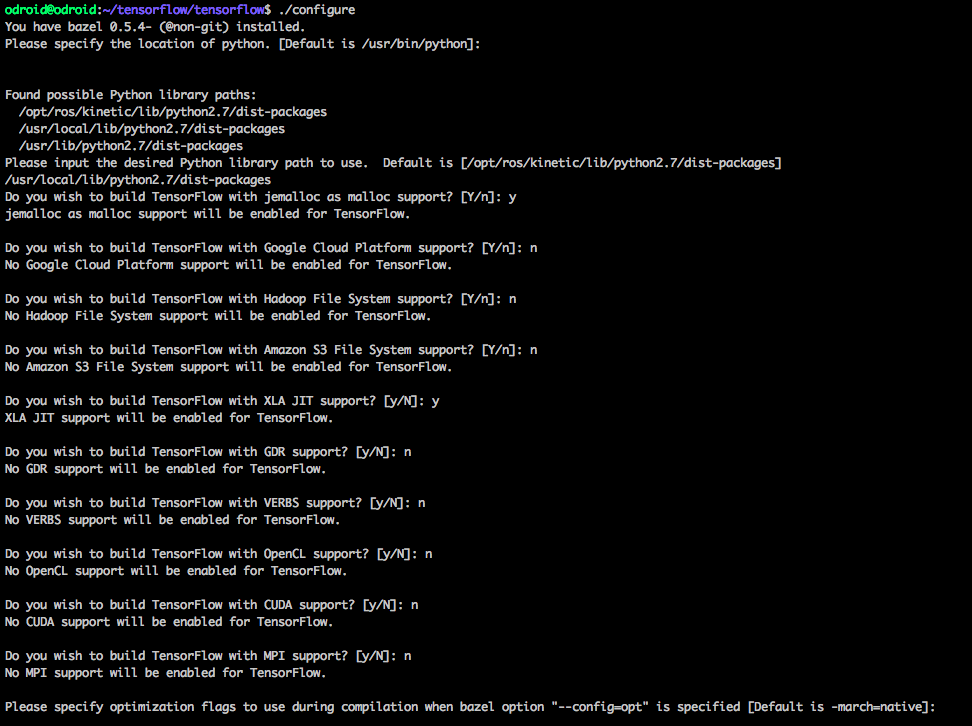Image resolution: width=972 pixels, height=726 pixels.
Task: Click the optimization flags prompt at the bottom
Action: (x=470, y=707)
